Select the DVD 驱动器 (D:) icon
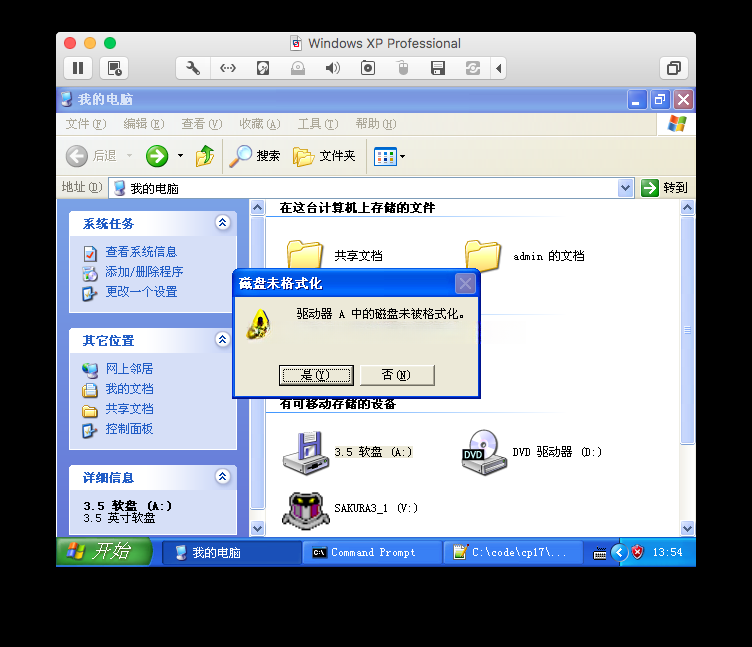The height and width of the screenshot is (647, 752). point(483,452)
